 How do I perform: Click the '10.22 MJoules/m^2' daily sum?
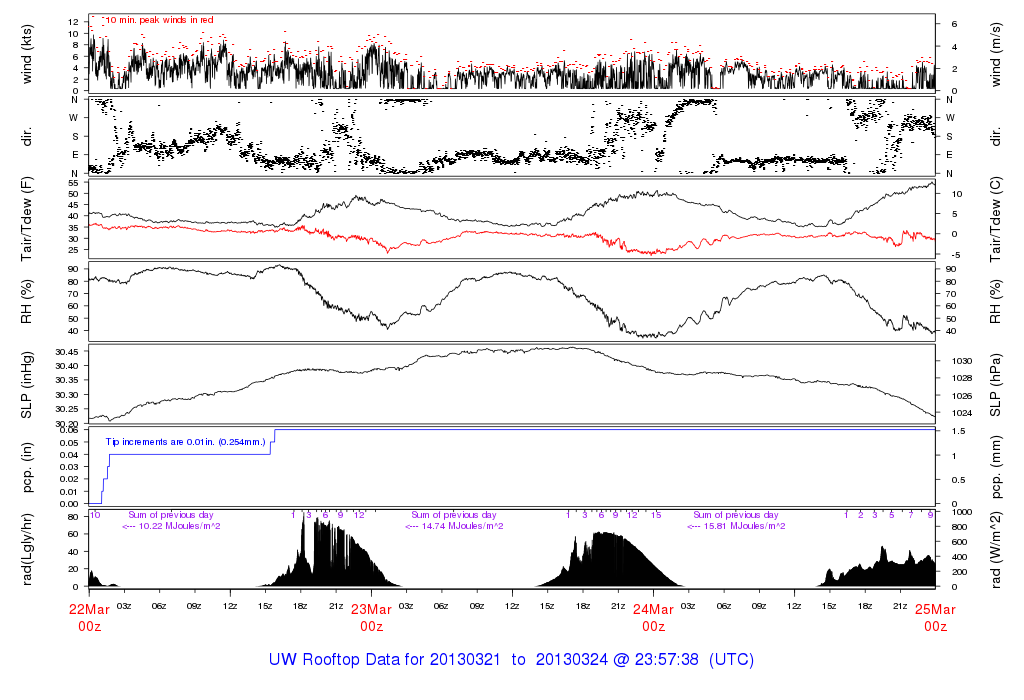click(180, 526)
